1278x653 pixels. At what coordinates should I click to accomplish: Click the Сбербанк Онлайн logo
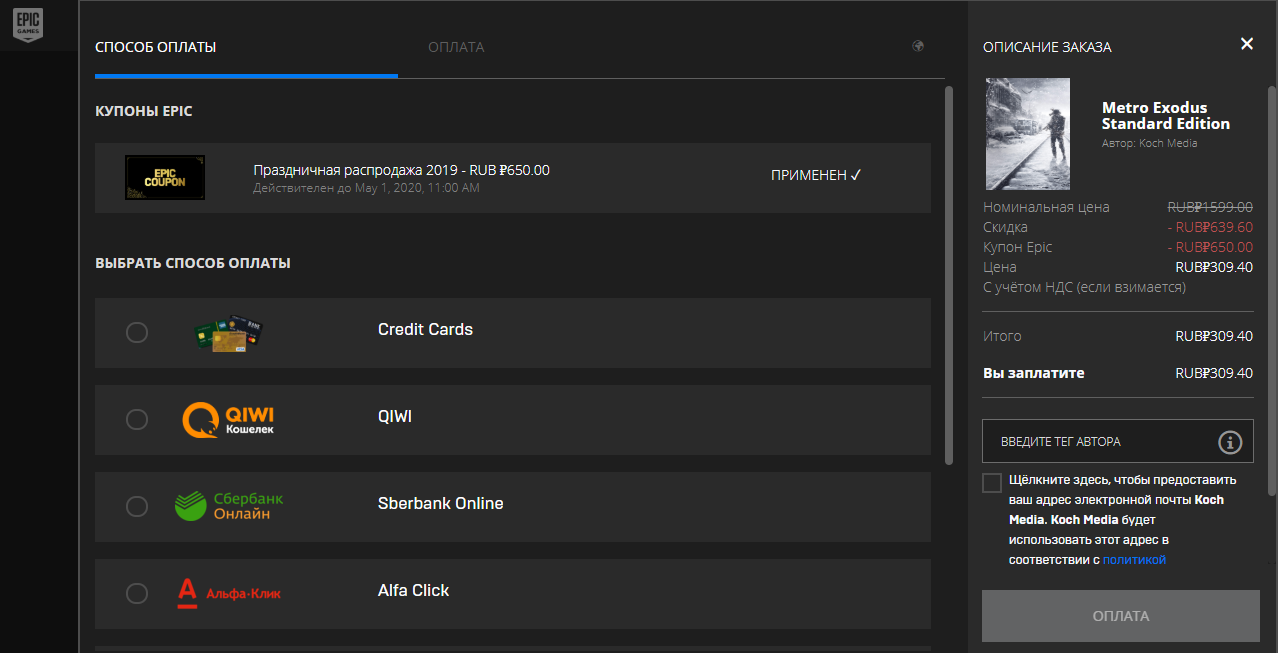[x=229, y=506]
